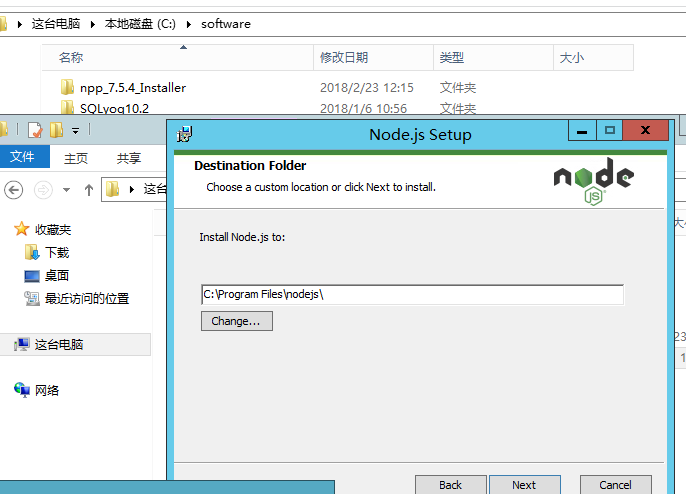
Task: Click the 下载 folder icon
Action: [32, 252]
